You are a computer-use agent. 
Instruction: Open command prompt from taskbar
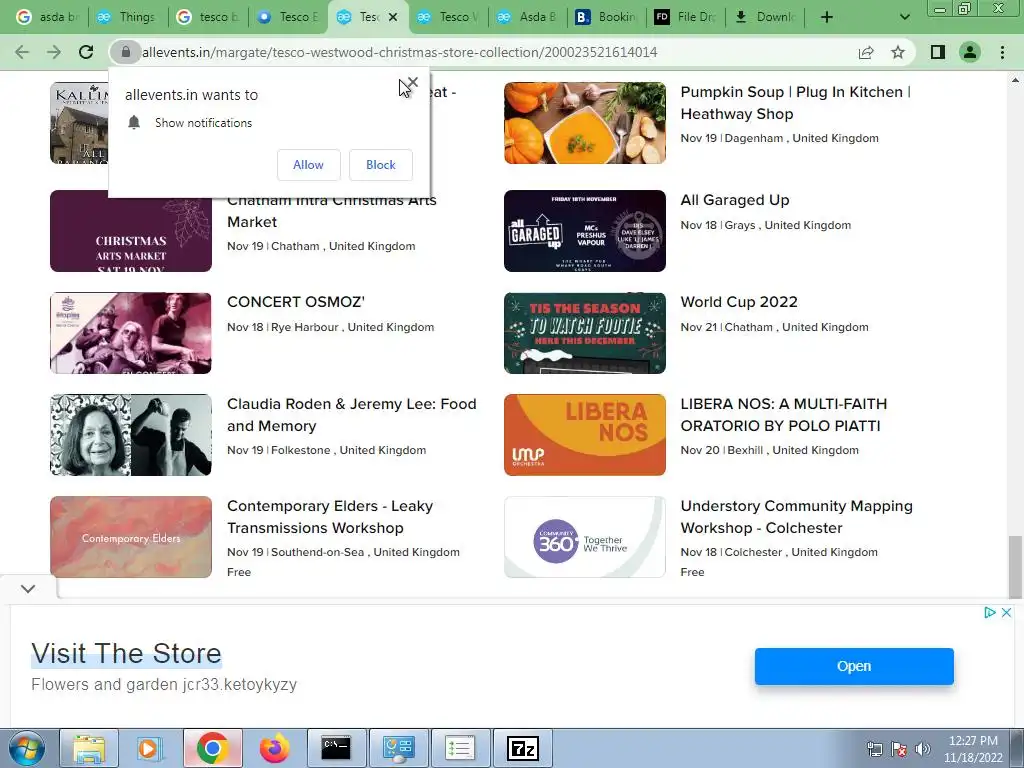[336, 748]
